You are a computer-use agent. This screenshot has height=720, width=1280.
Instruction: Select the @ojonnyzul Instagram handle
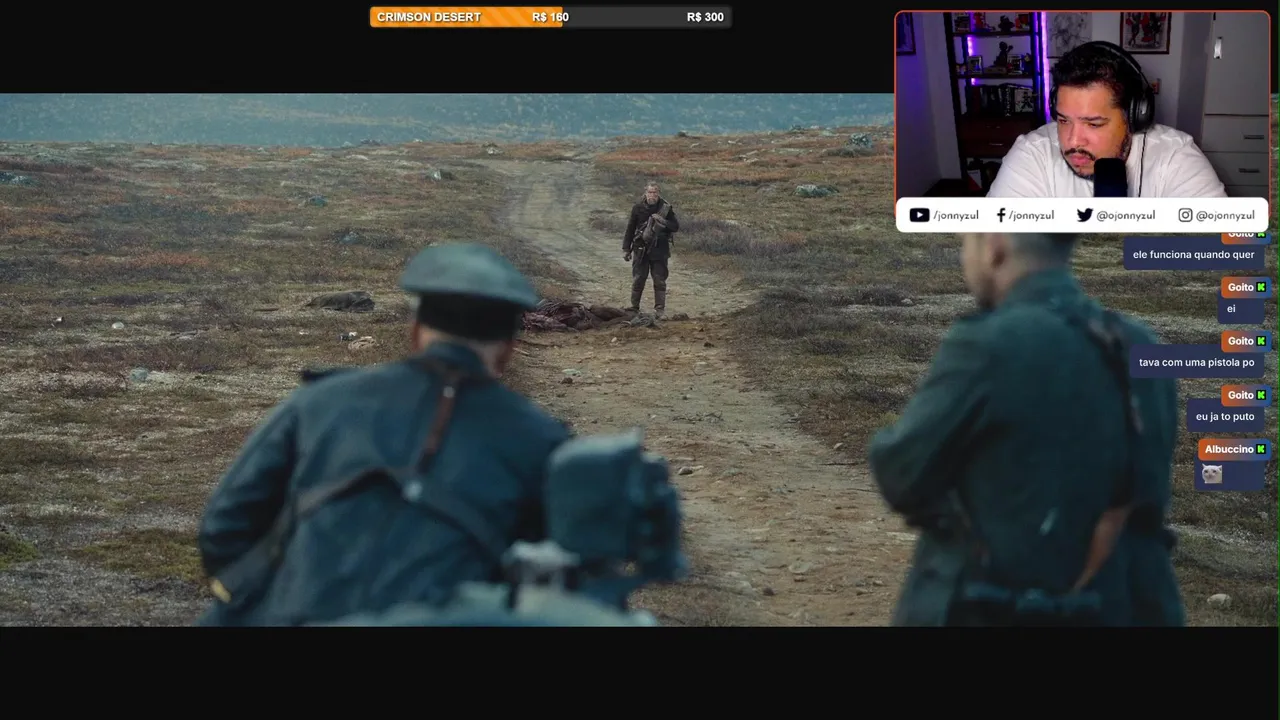tap(1225, 215)
